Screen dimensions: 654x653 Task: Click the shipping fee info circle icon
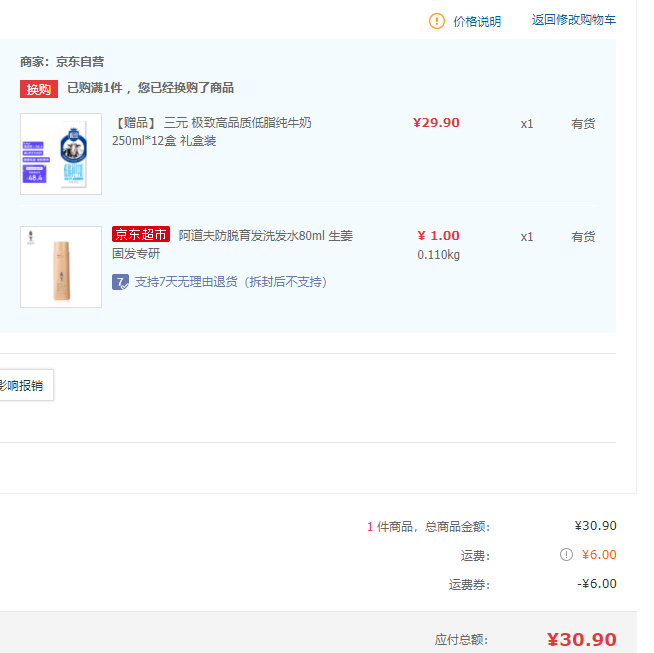[566, 555]
